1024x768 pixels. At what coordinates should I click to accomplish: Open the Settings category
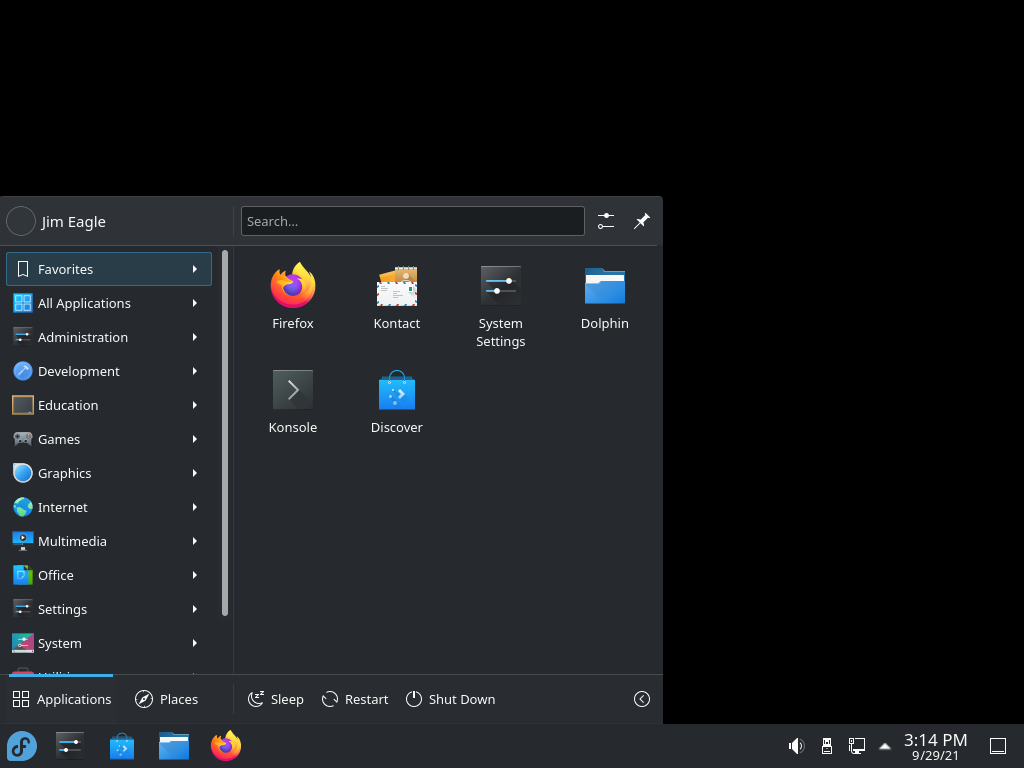coord(109,609)
